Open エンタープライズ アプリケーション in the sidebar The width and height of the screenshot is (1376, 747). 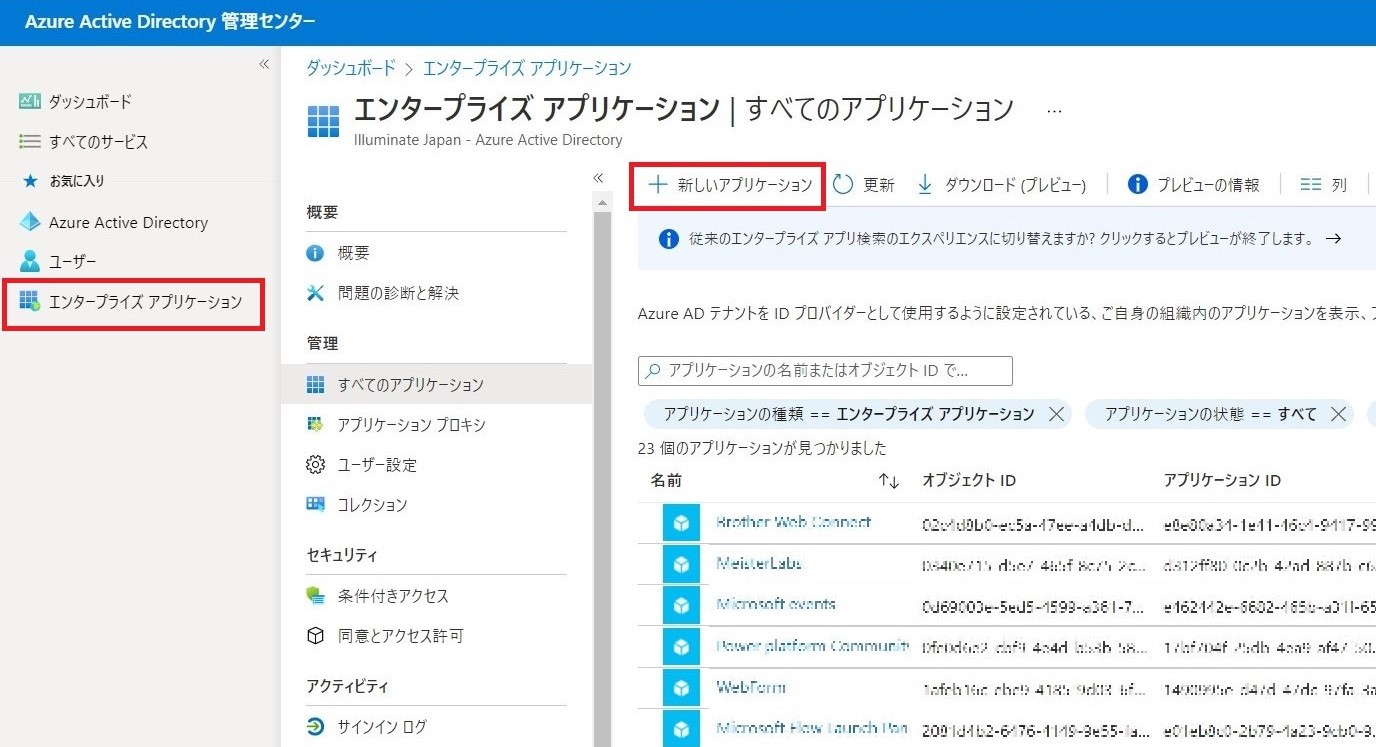pyautogui.click(x=145, y=302)
